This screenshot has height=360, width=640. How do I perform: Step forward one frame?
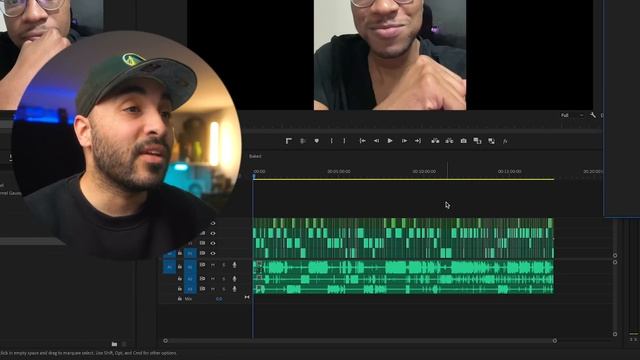pos(404,141)
